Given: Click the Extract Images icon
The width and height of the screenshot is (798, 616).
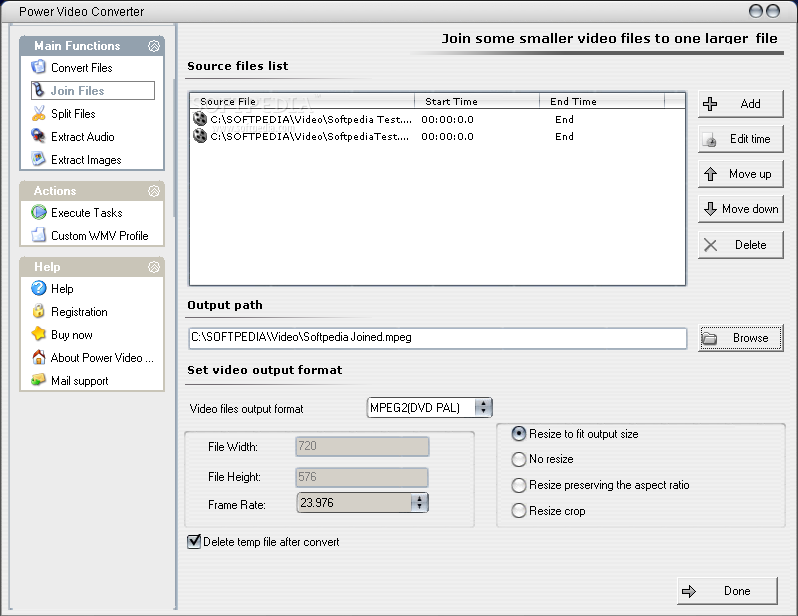Looking at the screenshot, I should coord(39,159).
